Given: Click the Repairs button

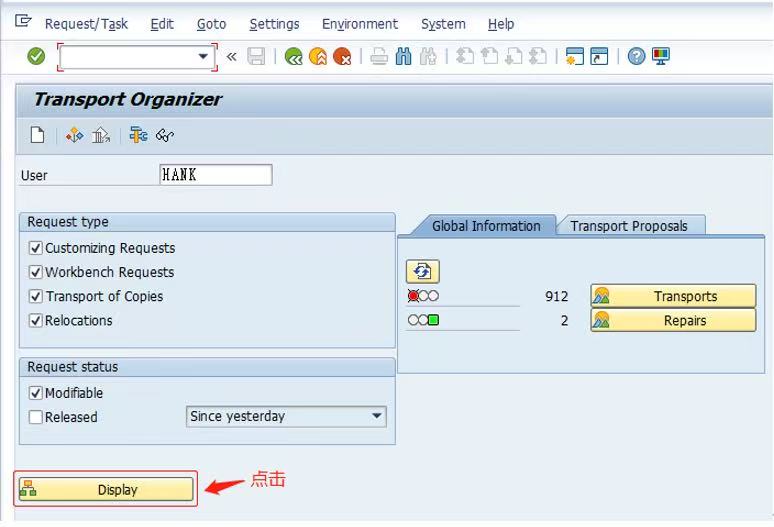Looking at the screenshot, I should pos(673,320).
